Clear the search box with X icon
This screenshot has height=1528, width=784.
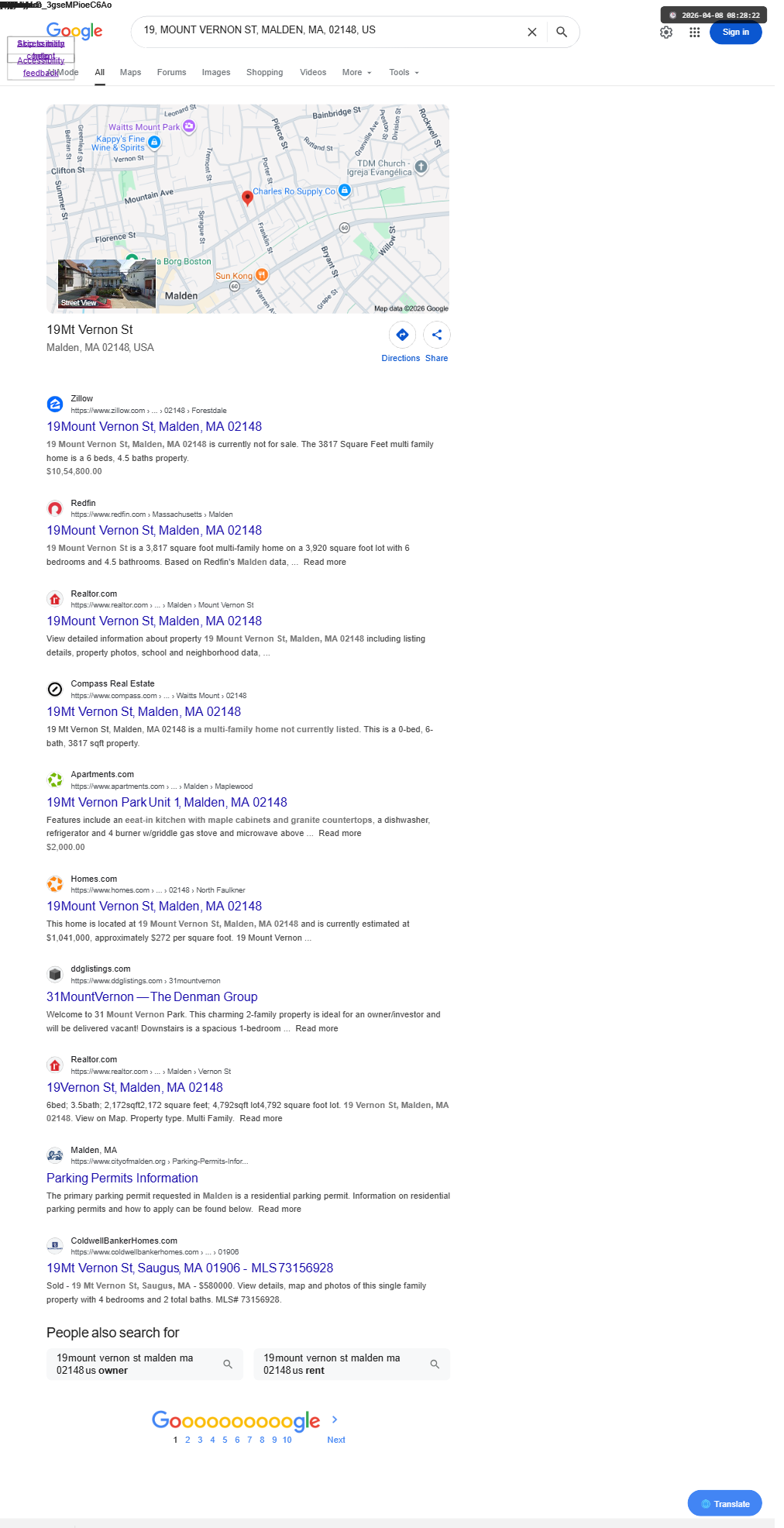[531, 33]
